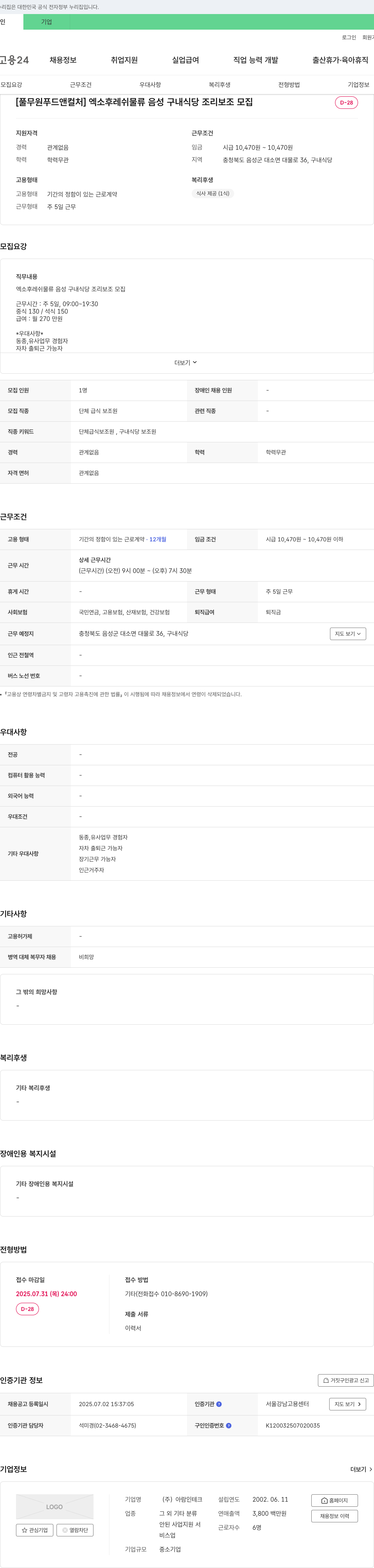374x1568 pixels.
Task: Click 장기근무 가능자 in 기타 우대사항
Action: pos(97,859)
